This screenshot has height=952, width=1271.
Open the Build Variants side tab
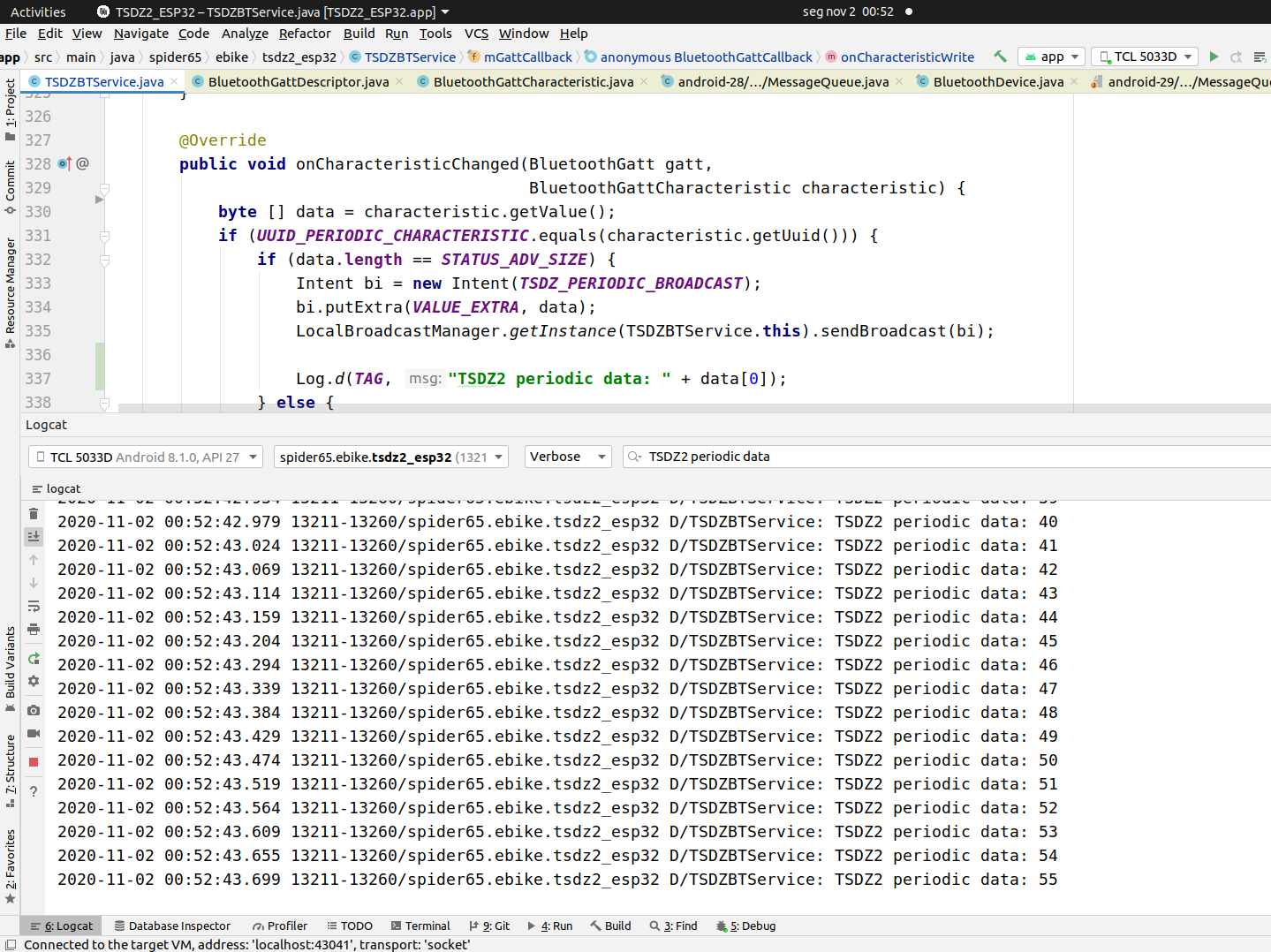pos(11,668)
